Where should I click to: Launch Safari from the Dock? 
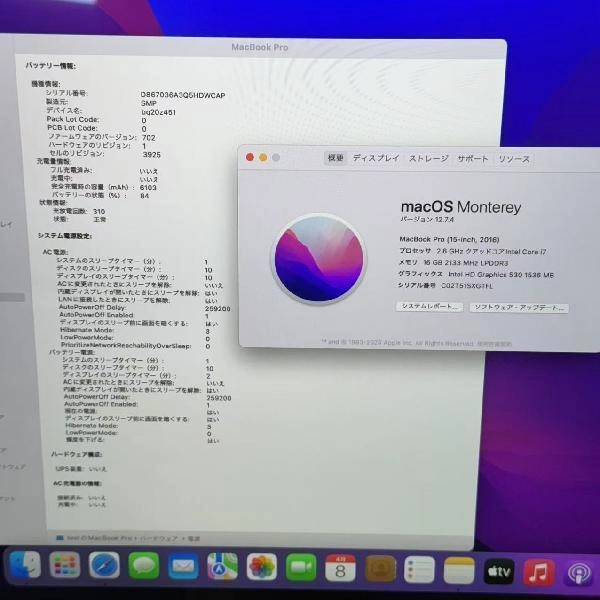tap(104, 566)
